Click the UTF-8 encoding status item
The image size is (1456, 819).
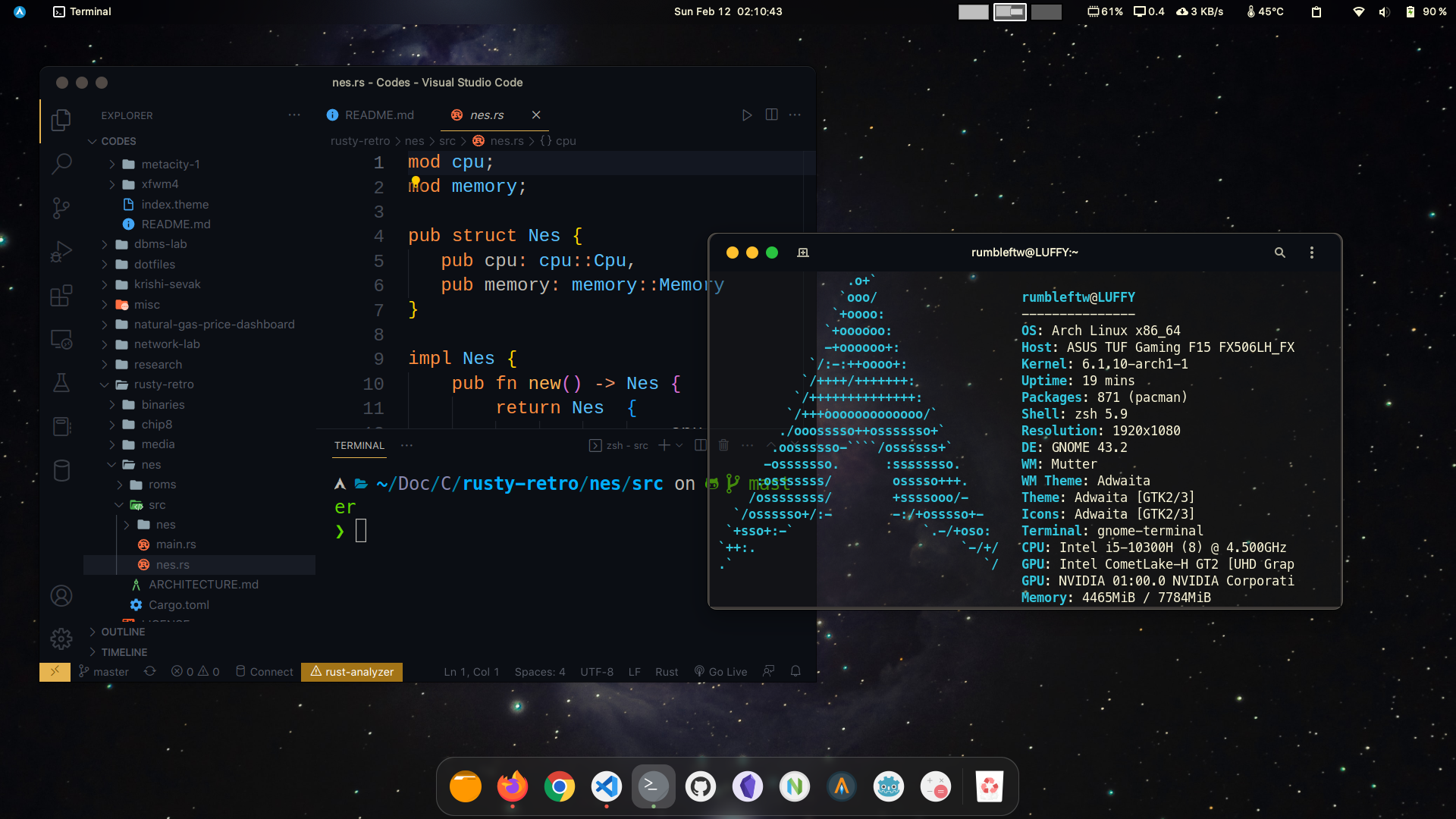tap(597, 672)
